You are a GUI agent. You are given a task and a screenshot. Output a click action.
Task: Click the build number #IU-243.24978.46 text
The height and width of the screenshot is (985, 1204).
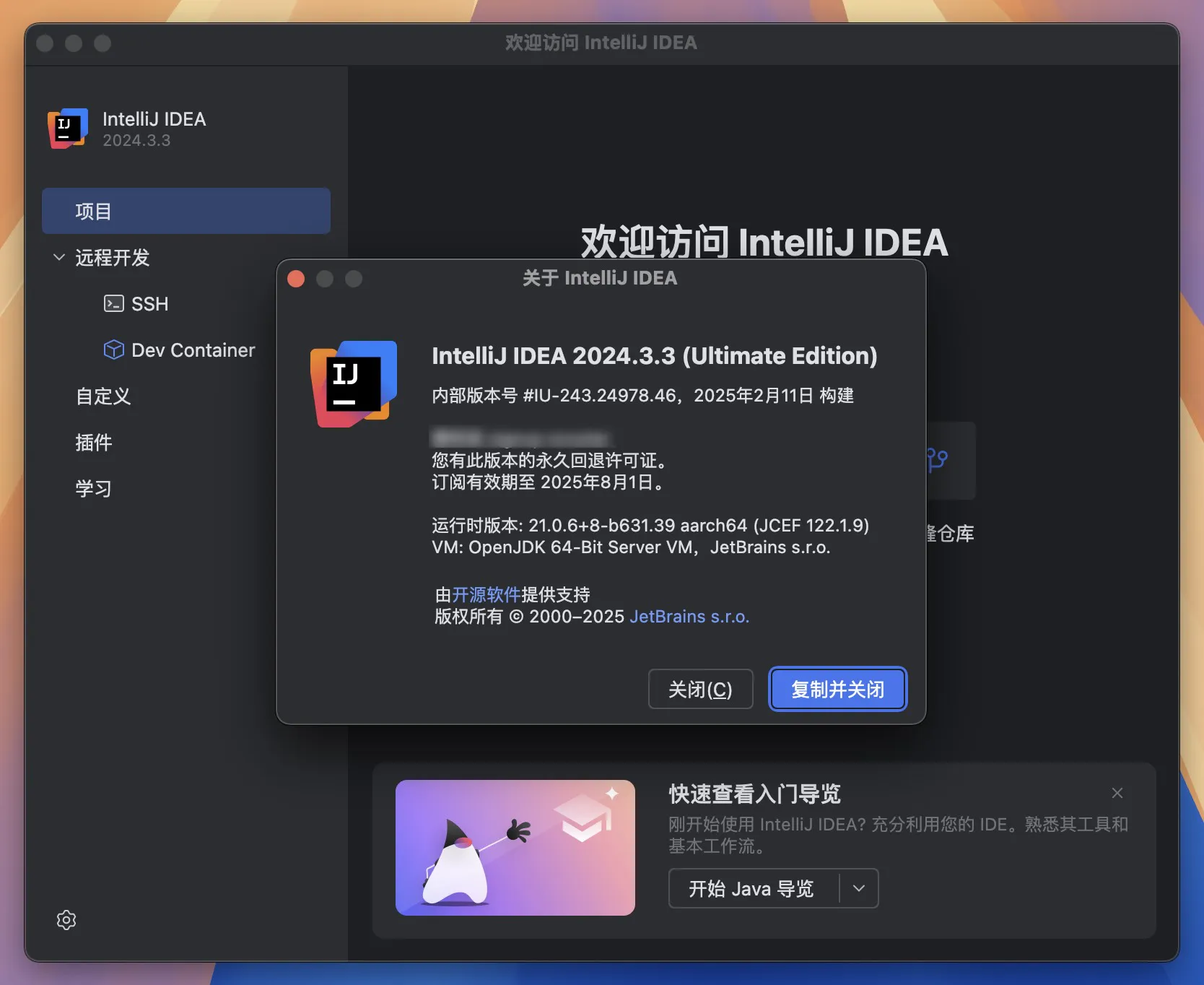[600, 395]
